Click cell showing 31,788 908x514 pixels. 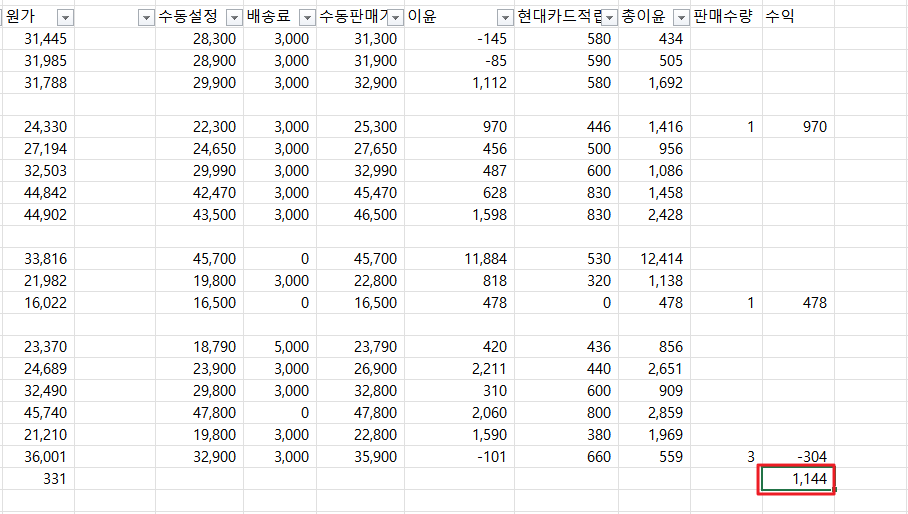[x=38, y=83]
